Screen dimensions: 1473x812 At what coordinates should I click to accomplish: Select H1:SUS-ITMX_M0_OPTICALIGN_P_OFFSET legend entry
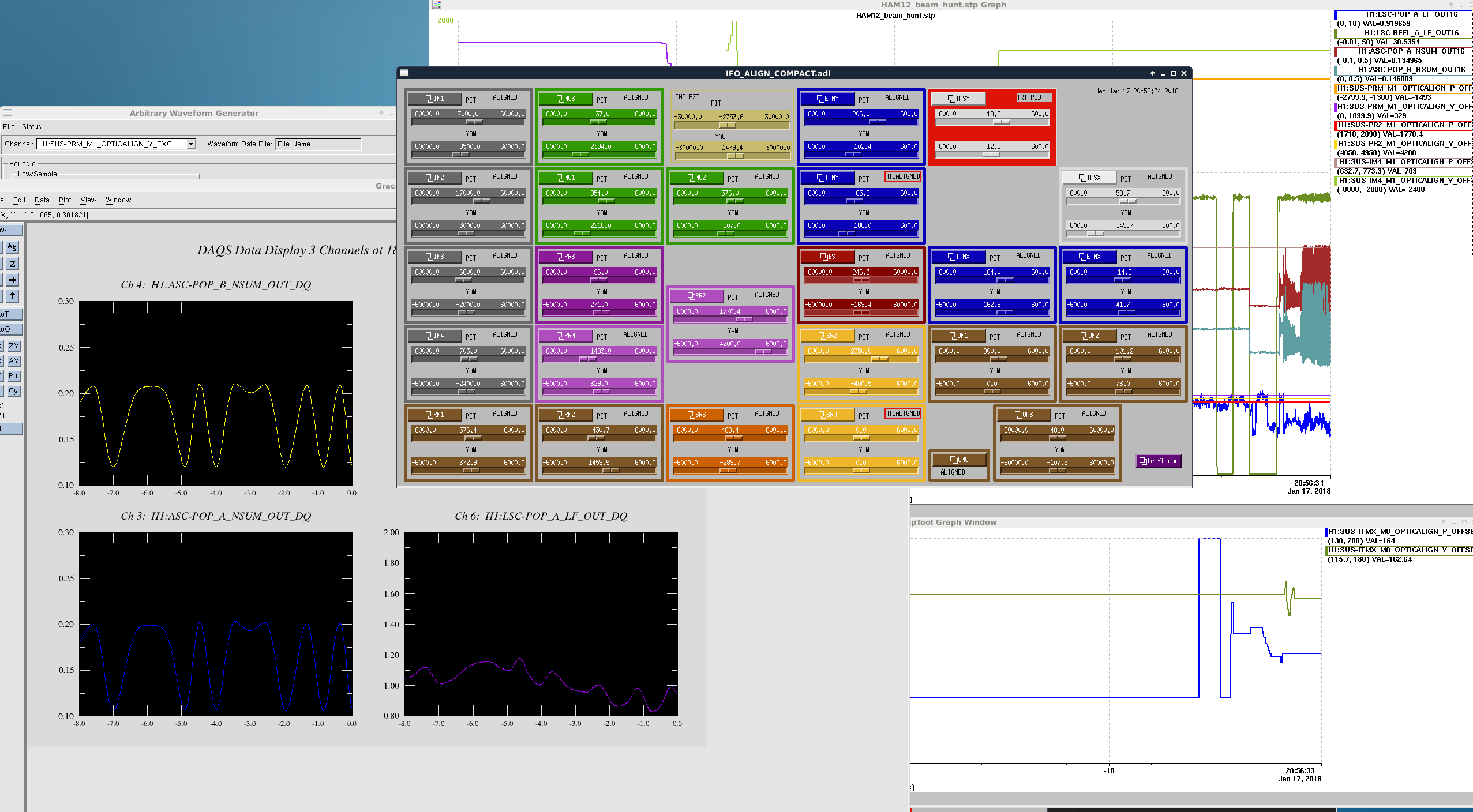coord(1400,532)
